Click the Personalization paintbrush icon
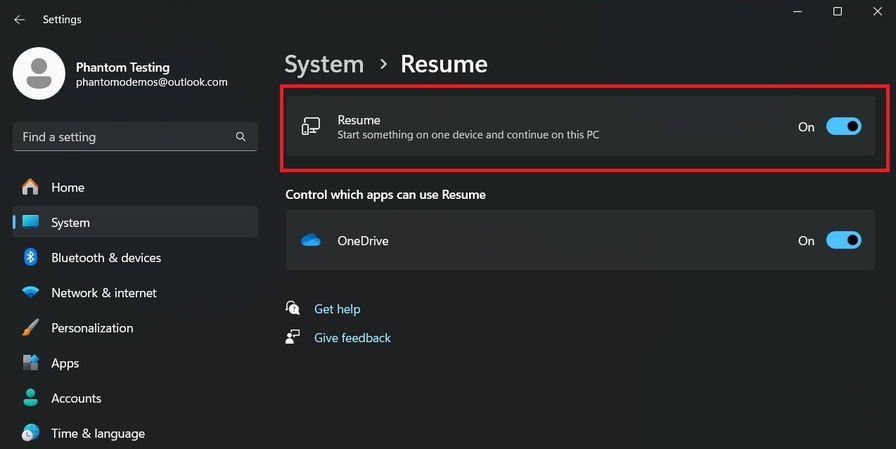 31,328
